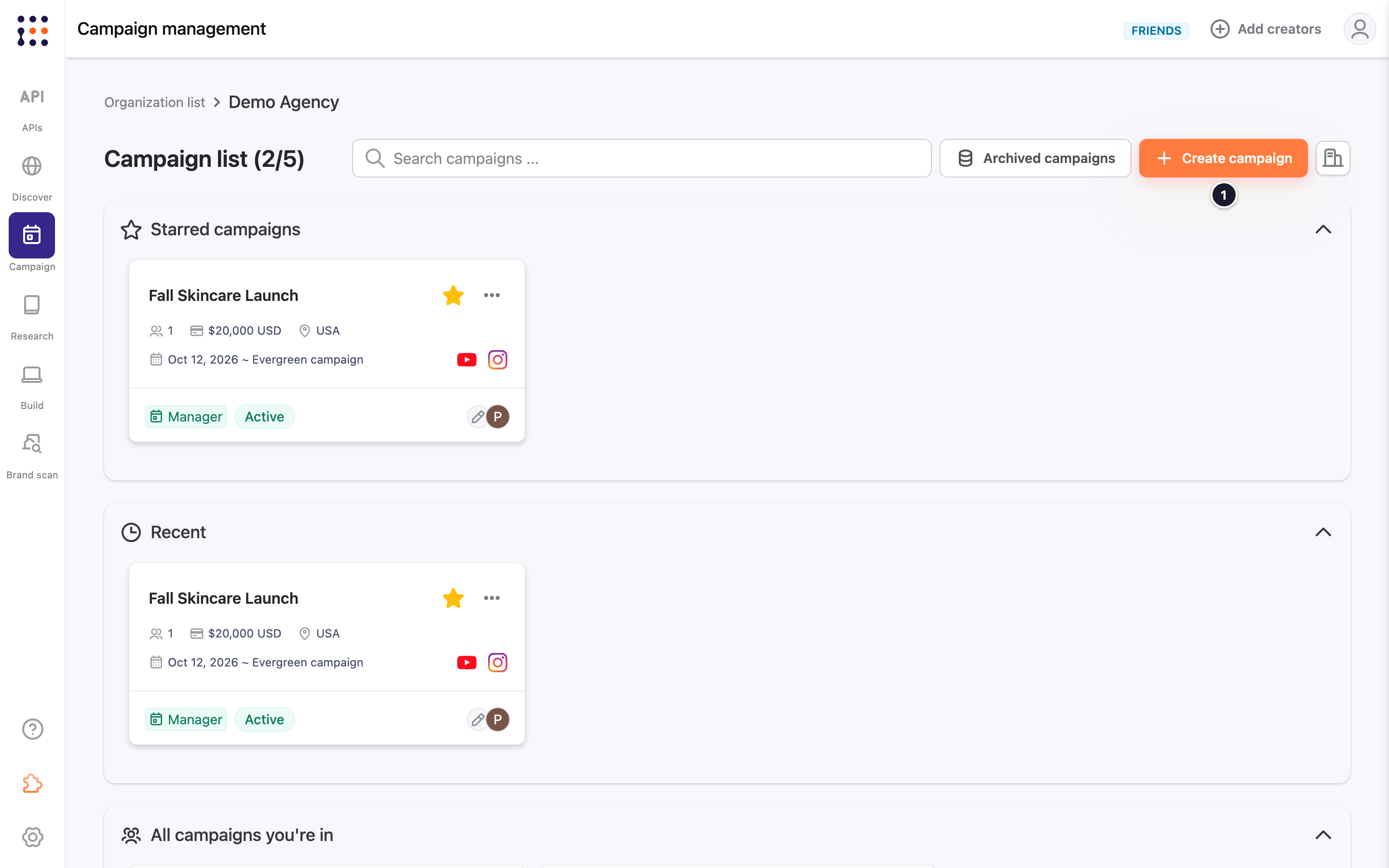Image resolution: width=1389 pixels, height=868 pixels.
Task: Click Demo Agency breadcrumb text
Action: (x=284, y=102)
